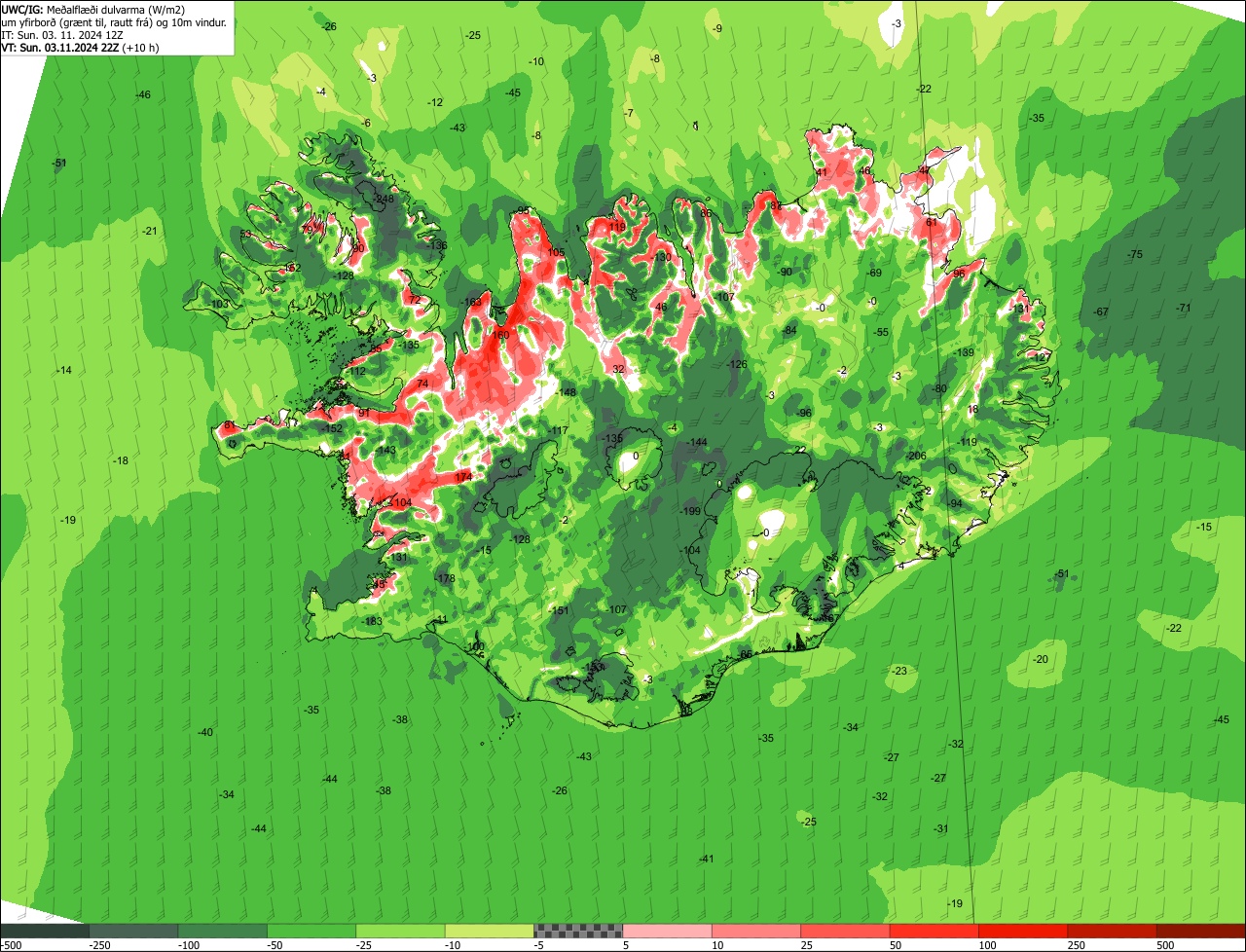Click the '119' value in north Iceland
This screenshot has height=952, width=1246.
click(618, 227)
